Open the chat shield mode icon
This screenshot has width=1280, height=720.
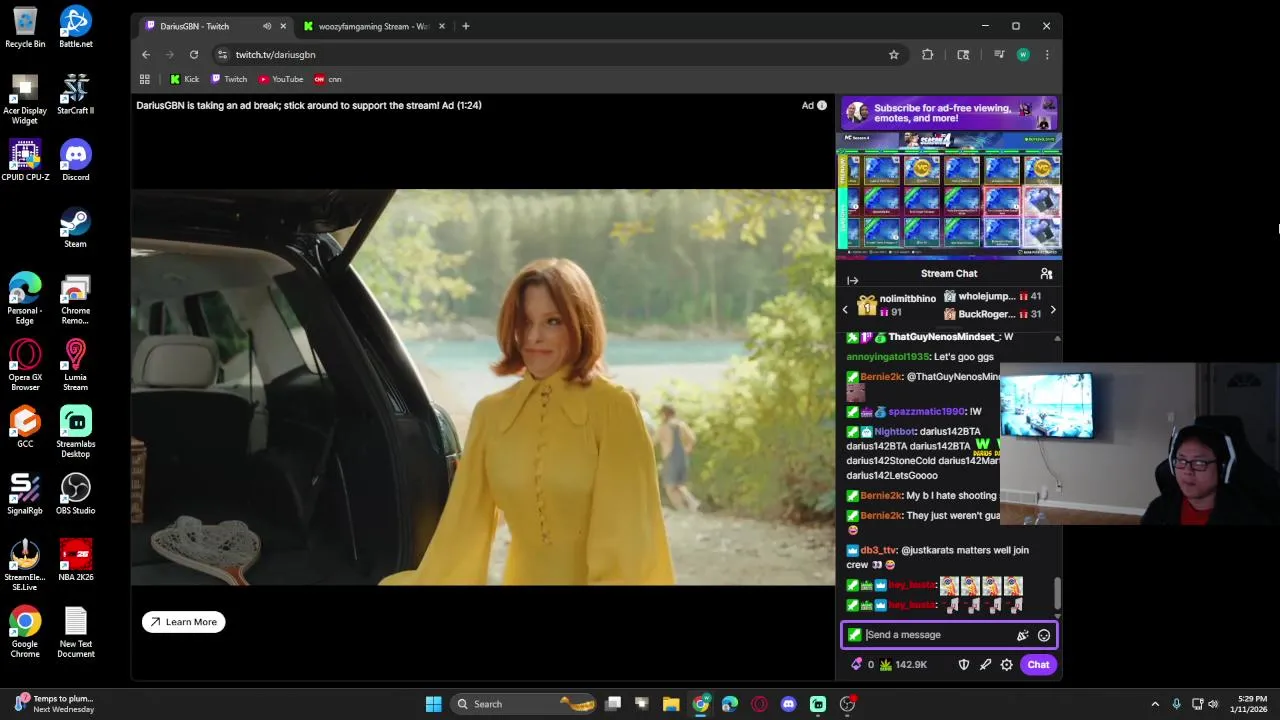point(964,665)
